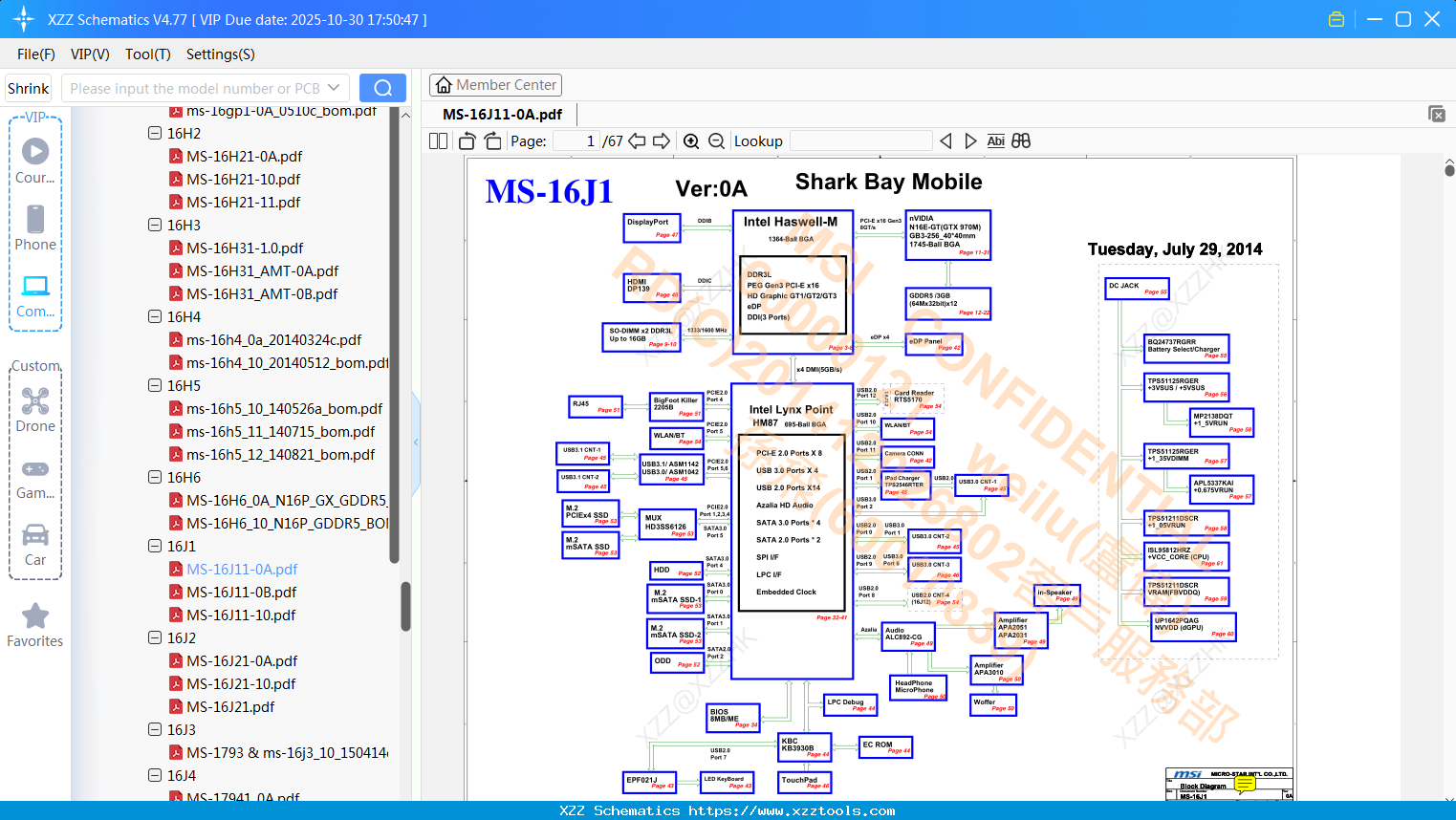Image resolution: width=1456 pixels, height=820 pixels.
Task: Collapse the 16H5 folder
Action: (155, 385)
